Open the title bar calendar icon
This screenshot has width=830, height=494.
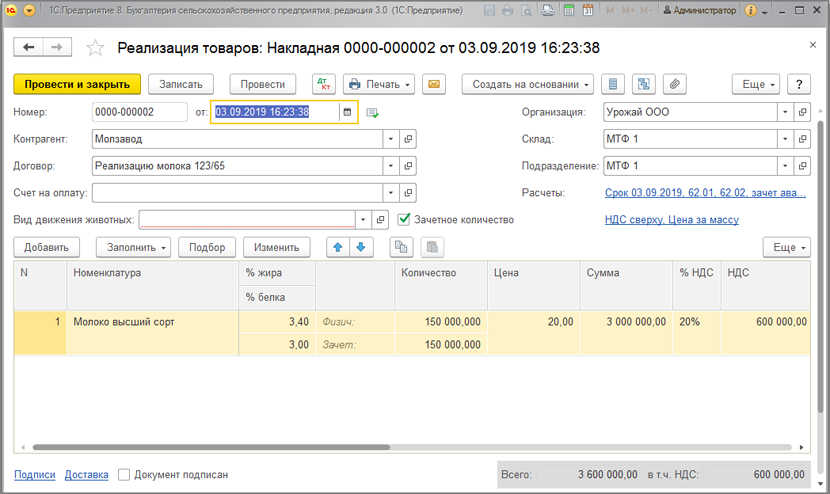click(588, 10)
